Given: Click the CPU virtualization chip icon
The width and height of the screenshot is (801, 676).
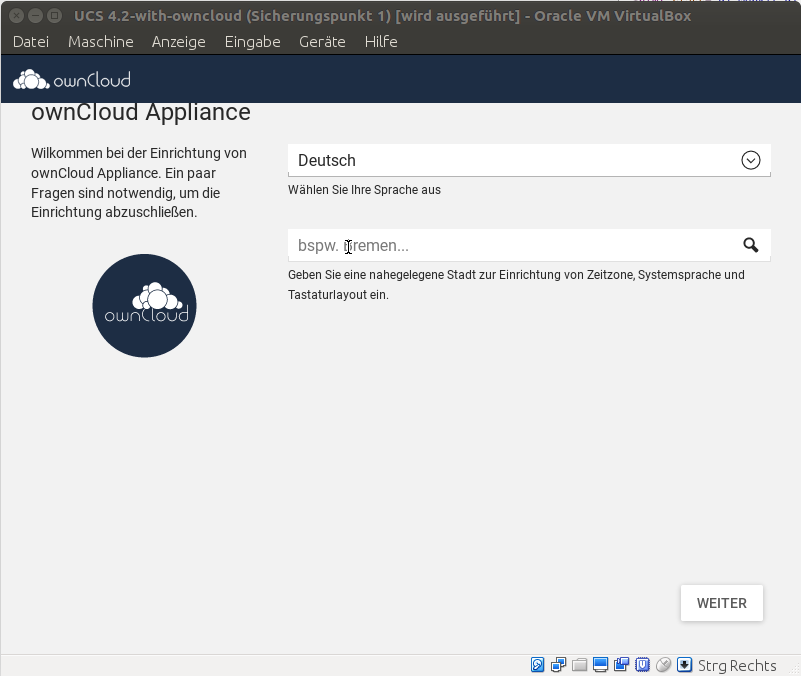Looking at the screenshot, I should coord(643,665).
